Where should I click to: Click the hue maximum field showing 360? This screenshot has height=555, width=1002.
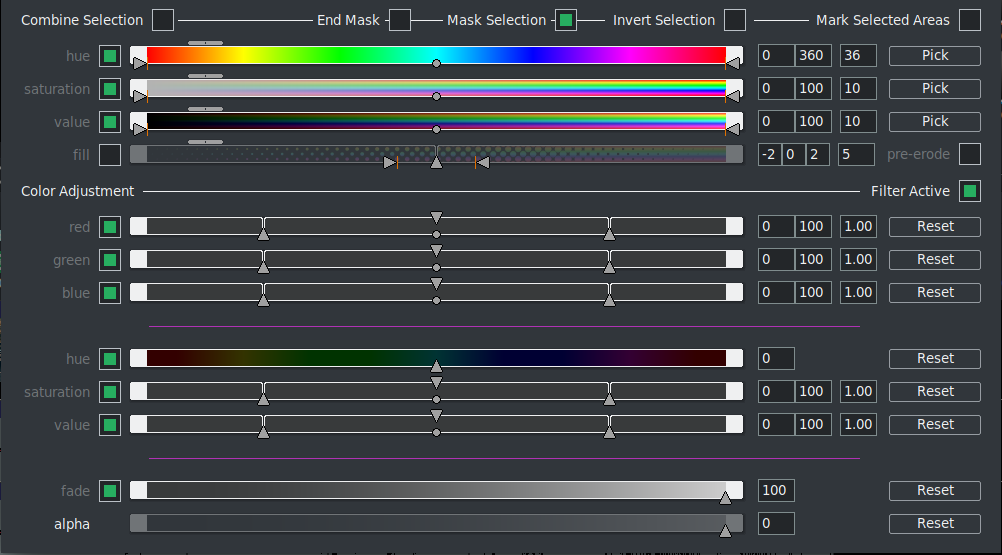click(811, 56)
